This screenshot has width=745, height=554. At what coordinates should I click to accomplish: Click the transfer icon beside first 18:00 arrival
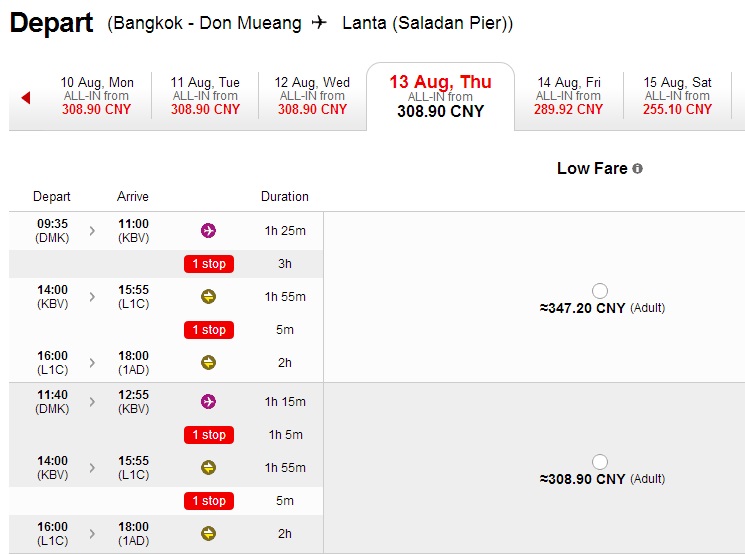[x=208, y=362]
